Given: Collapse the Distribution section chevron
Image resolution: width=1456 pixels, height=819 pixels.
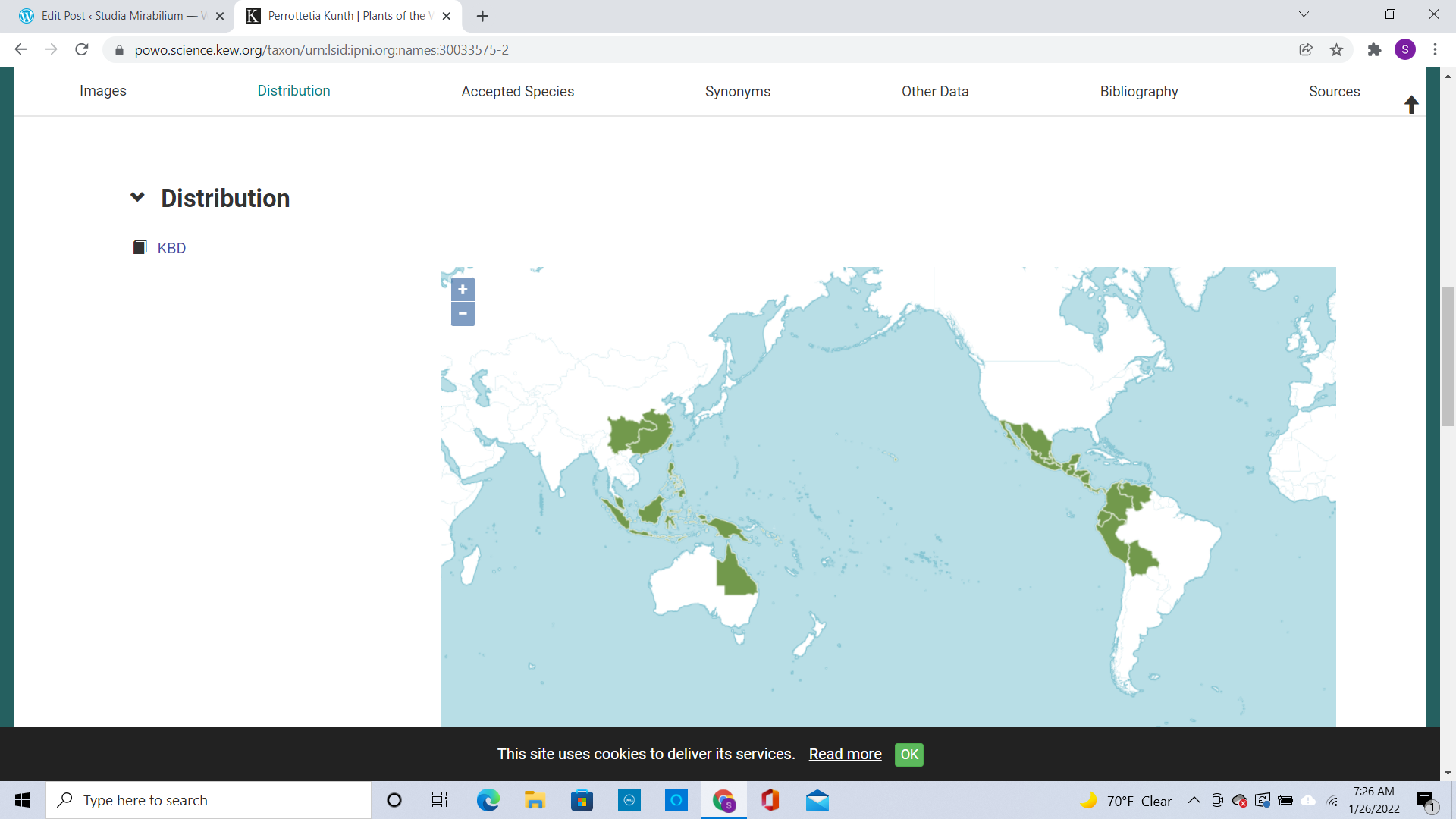Looking at the screenshot, I should tap(137, 197).
